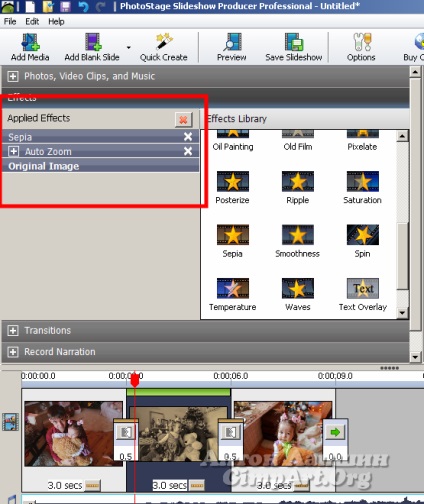Screen dimensions: 424x504
Task: Expand Auto Zoom effect settings
Action: [x=13, y=151]
